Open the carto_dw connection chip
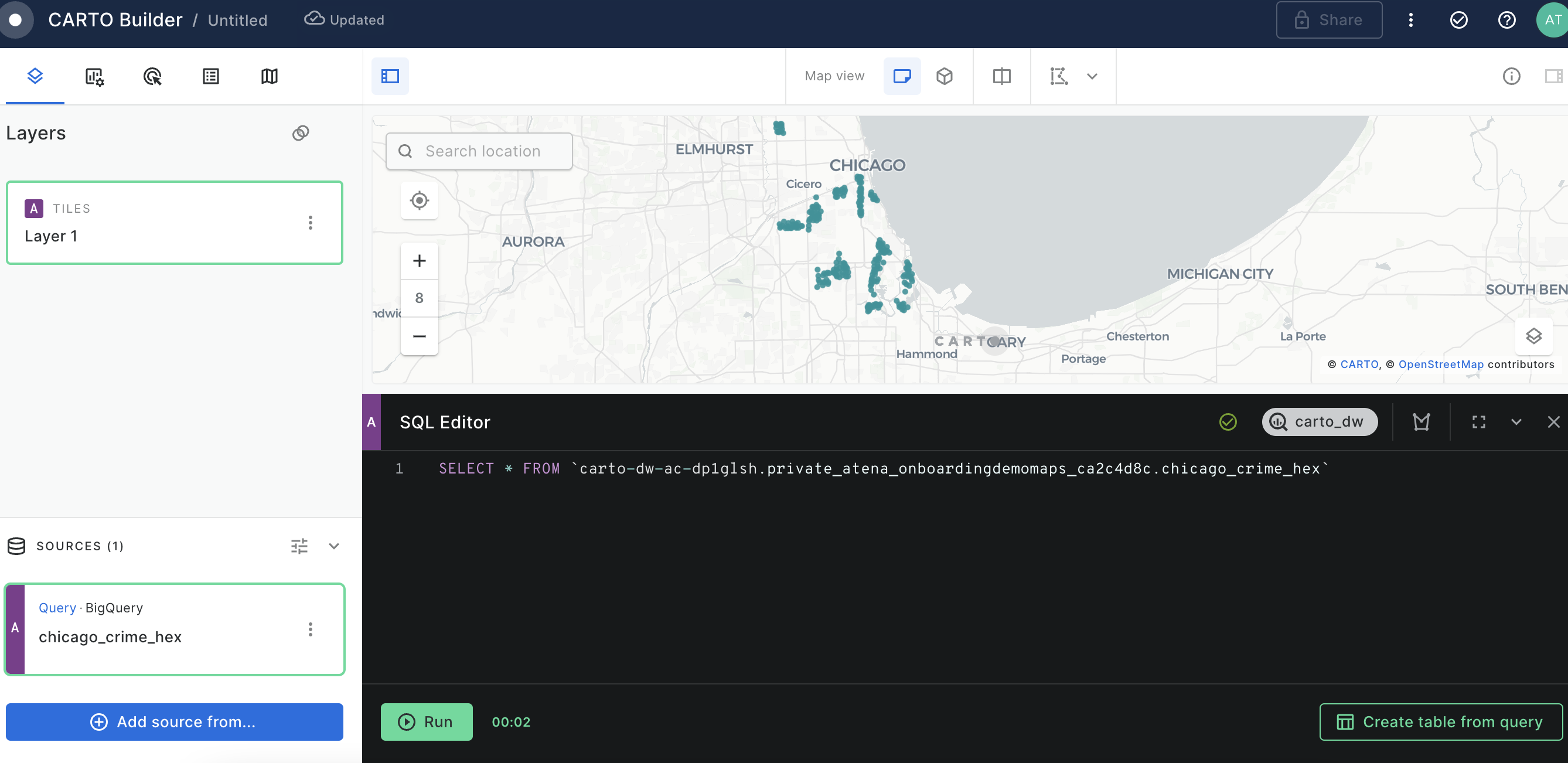The width and height of the screenshot is (1568, 763). tap(1319, 421)
